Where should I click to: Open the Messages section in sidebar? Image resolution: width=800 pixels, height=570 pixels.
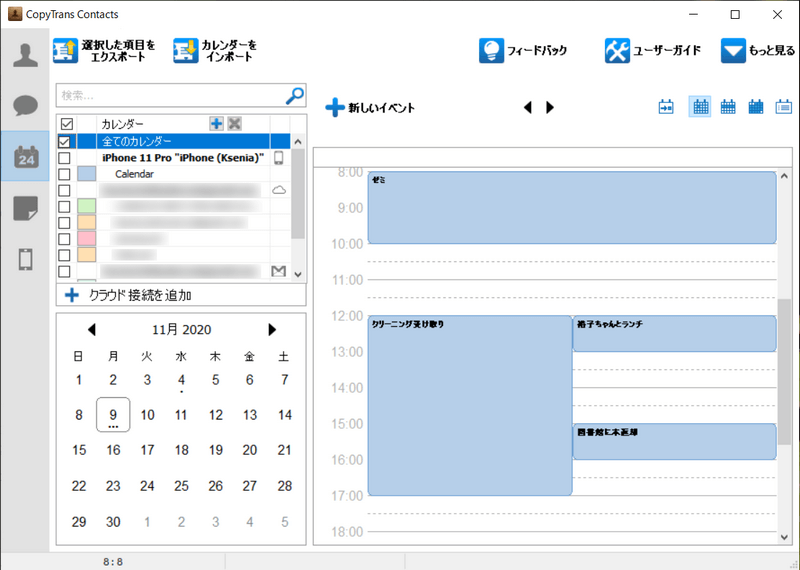25,106
